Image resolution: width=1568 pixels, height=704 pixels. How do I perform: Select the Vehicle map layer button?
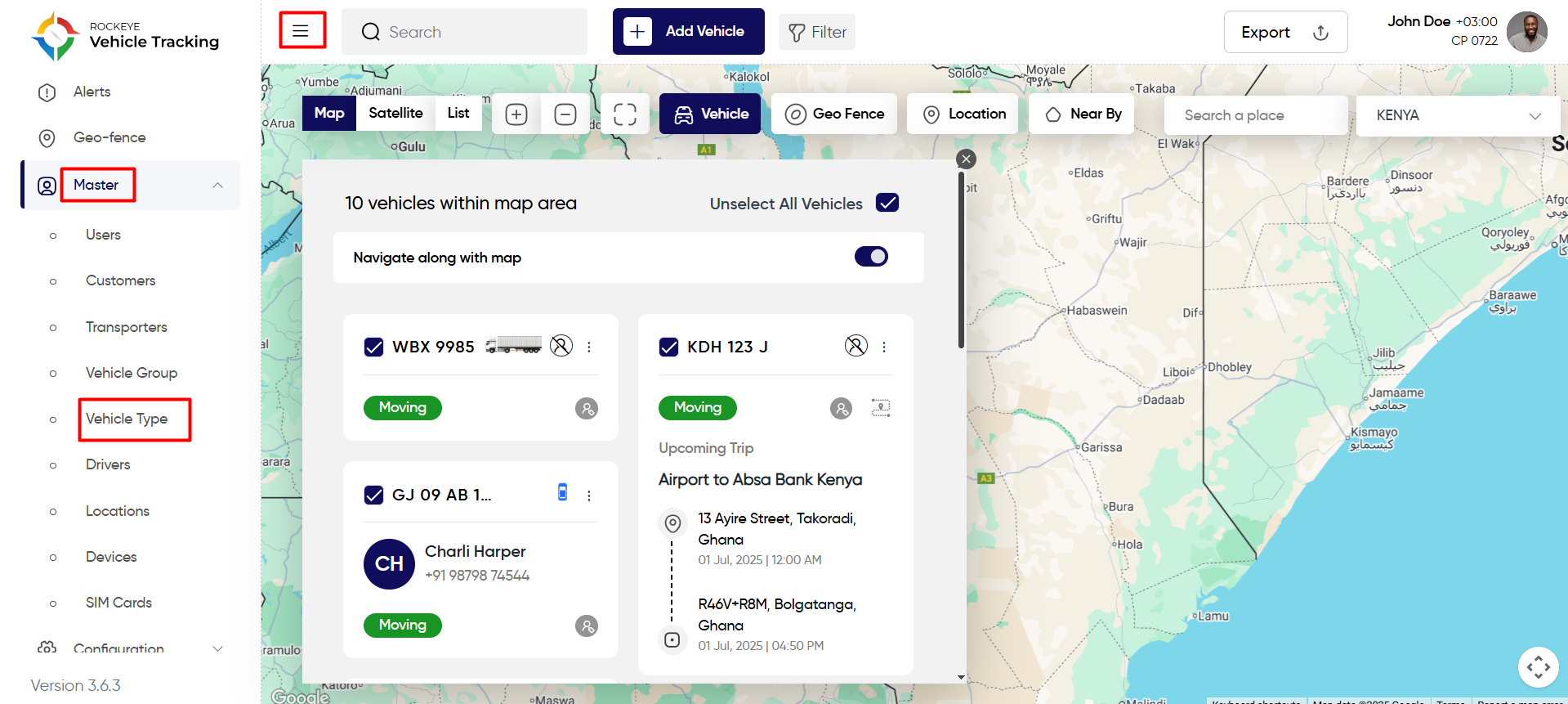pos(710,114)
